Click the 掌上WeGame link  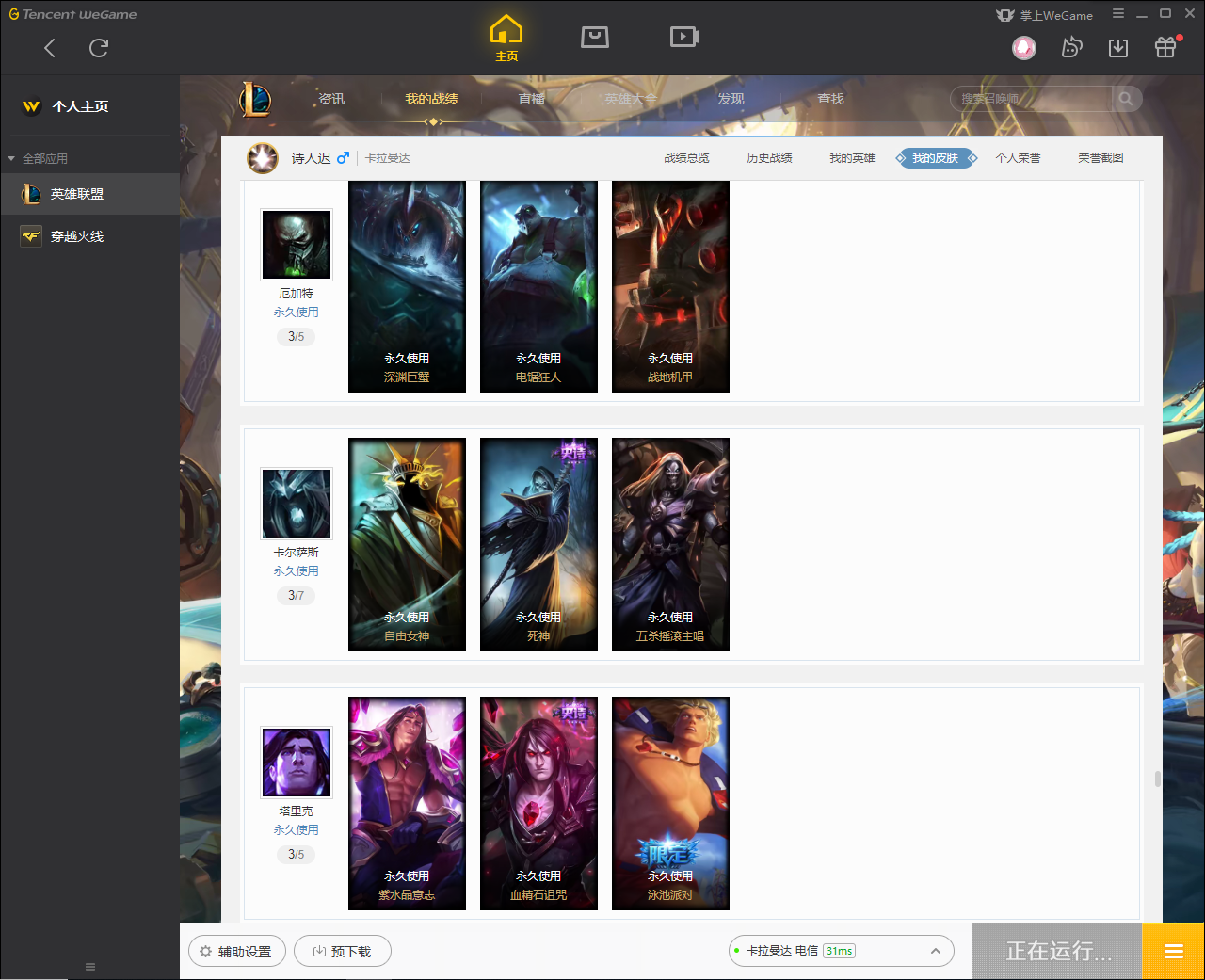[1056, 15]
